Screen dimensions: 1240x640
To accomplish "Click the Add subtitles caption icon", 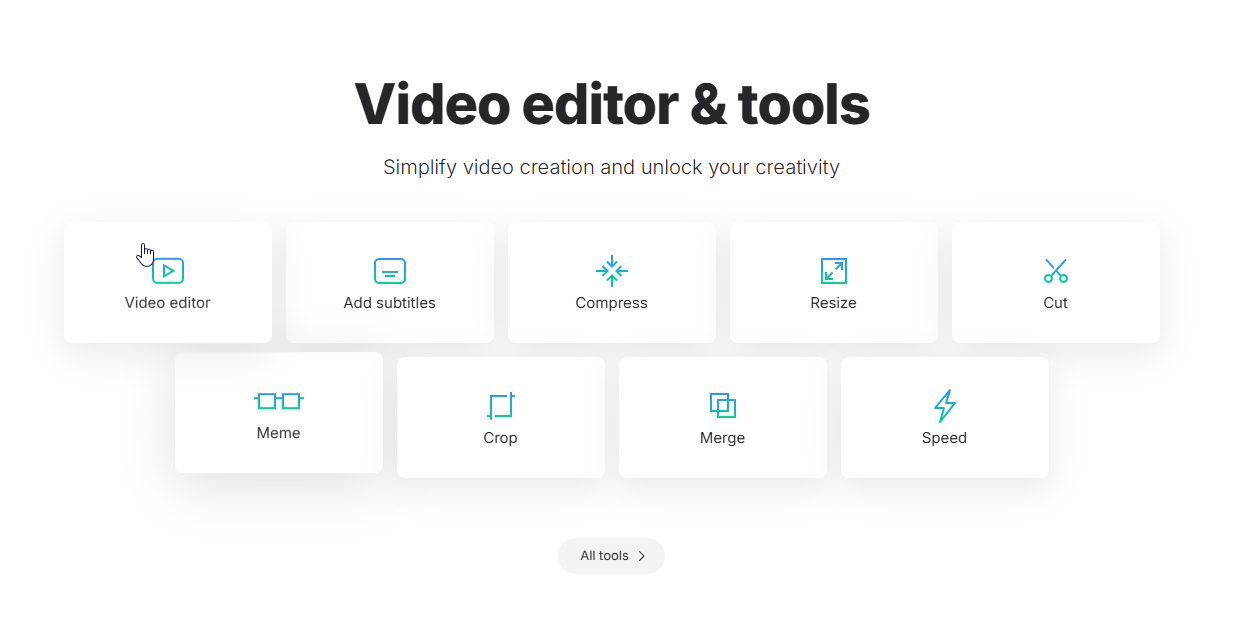I will tap(390, 271).
